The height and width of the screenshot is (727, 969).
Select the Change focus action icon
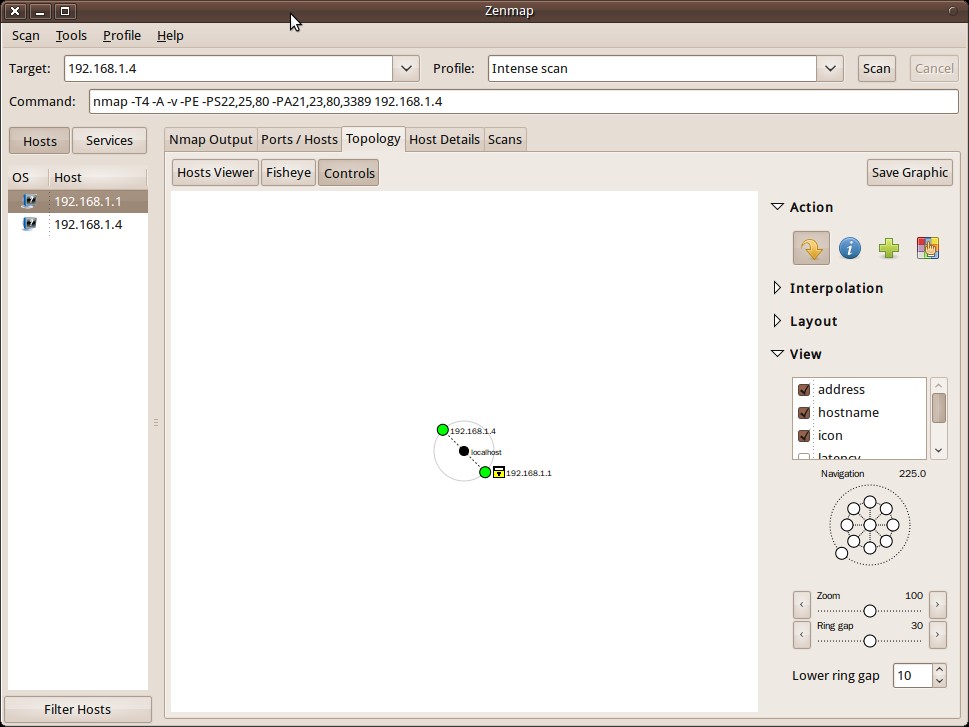[811, 249]
